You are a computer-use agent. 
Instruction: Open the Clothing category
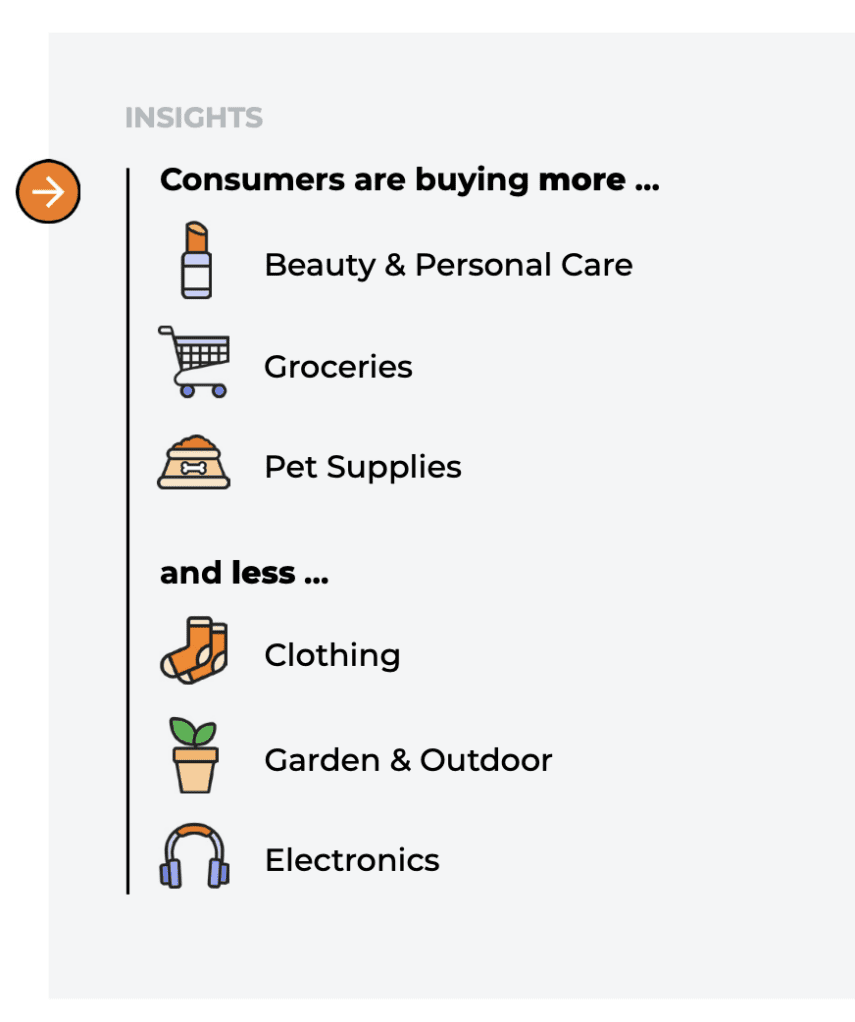tap(332, 655)
